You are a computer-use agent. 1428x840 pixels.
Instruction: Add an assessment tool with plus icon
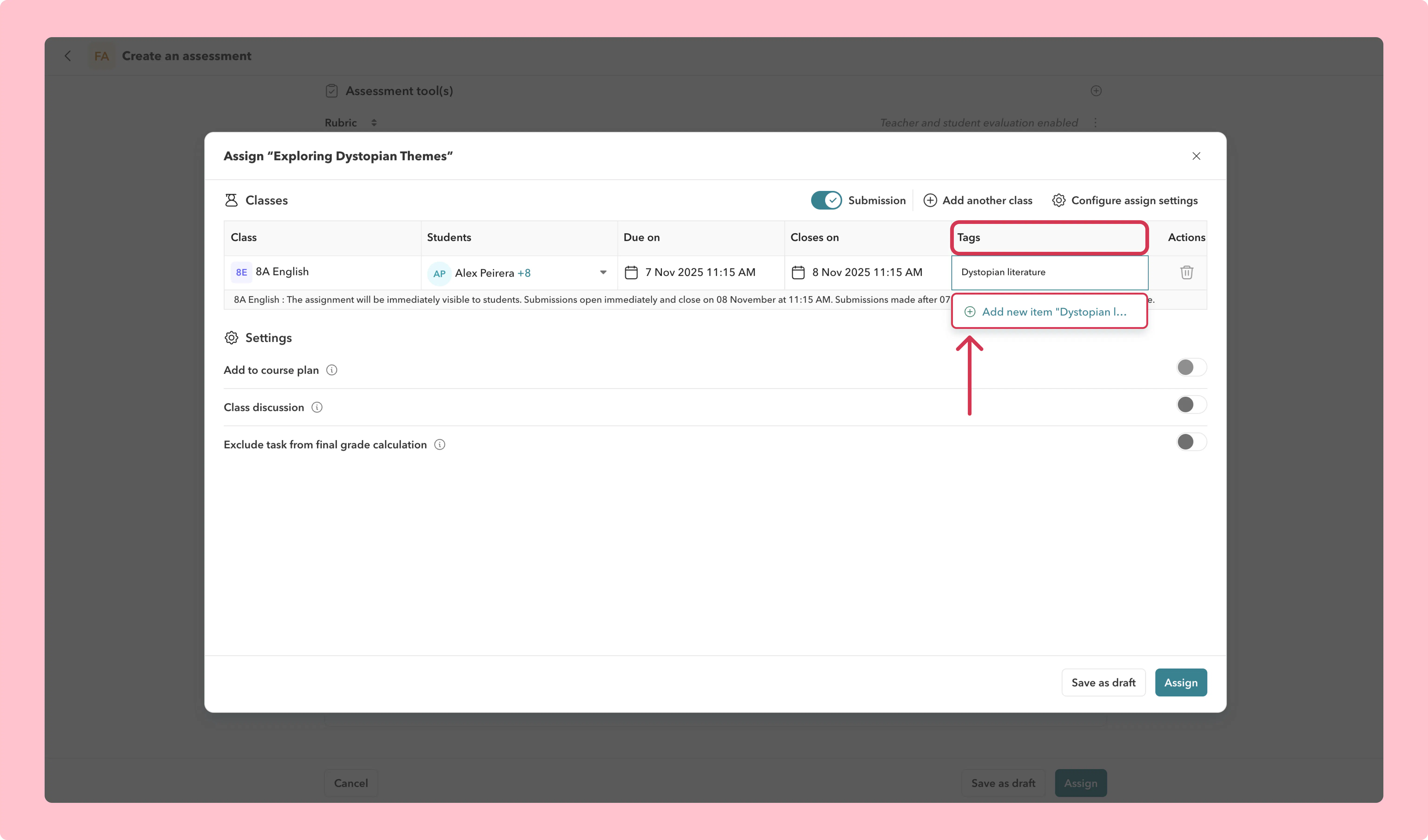(x=1096, y=91)
